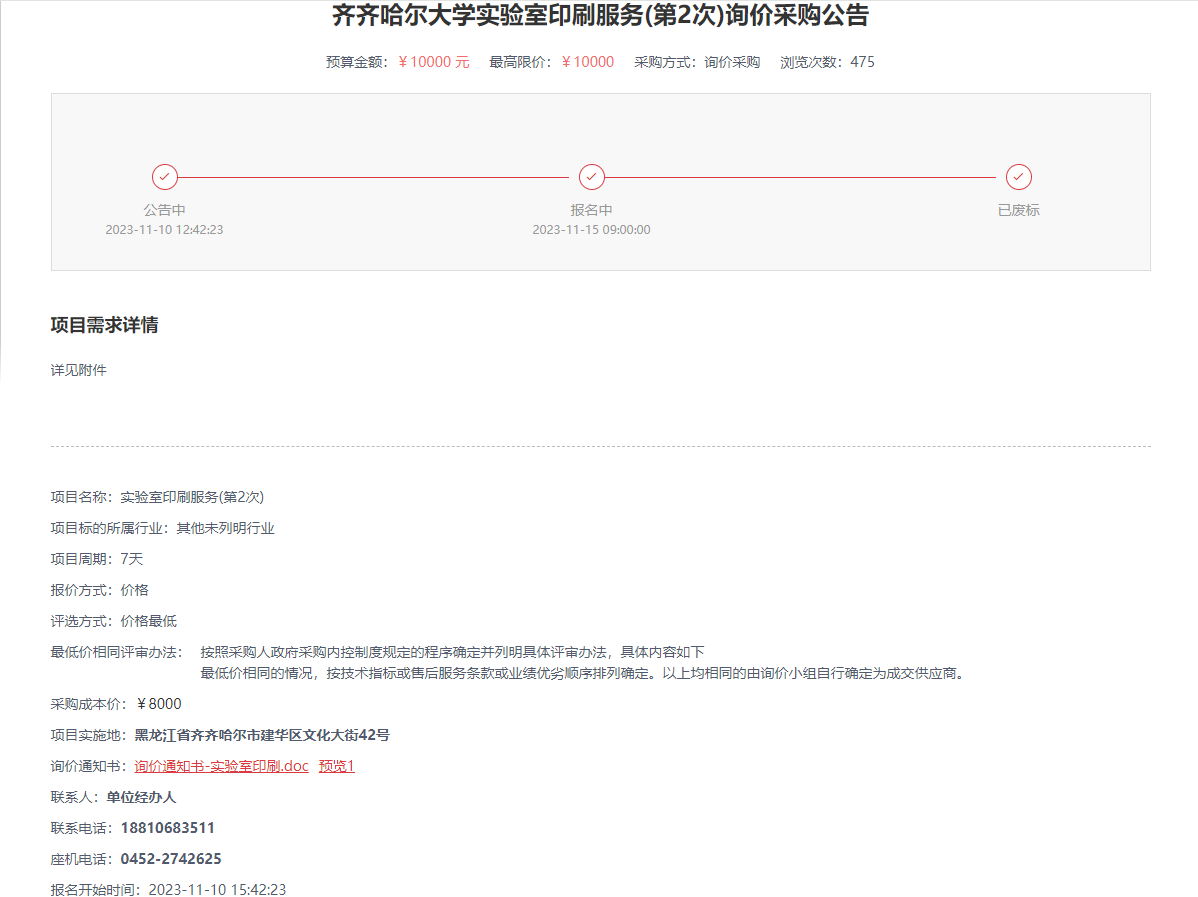Click the 已废标 step checkmark icon

click(x=1018, y=177)
